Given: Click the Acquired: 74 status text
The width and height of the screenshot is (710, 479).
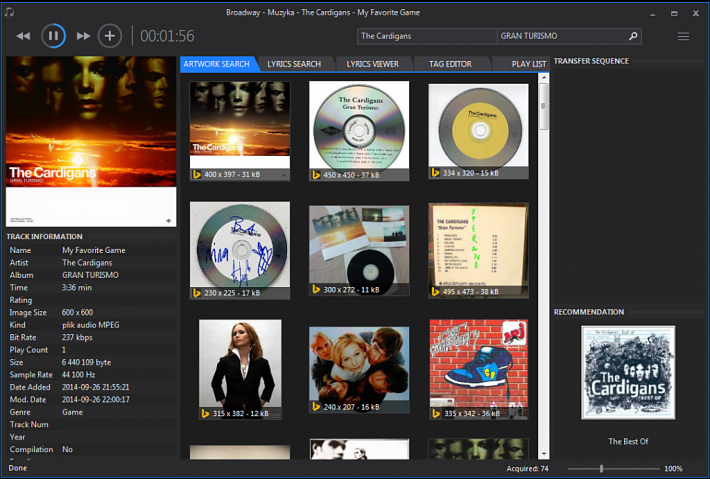Looking at the screenshot, I should click(527, 469).
